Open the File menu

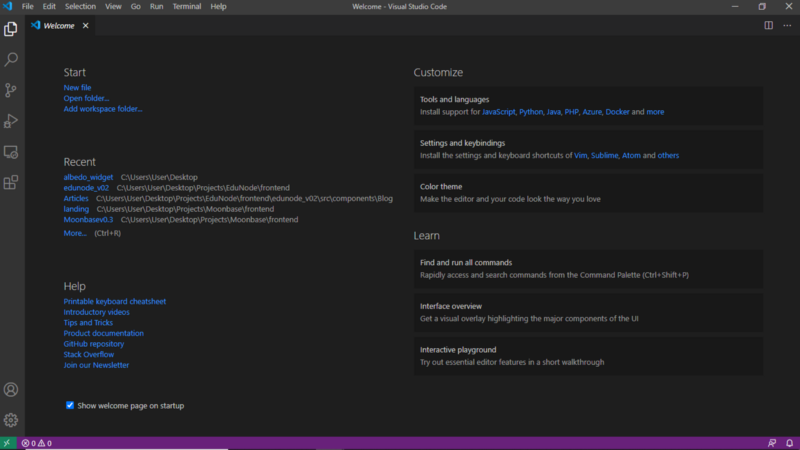point(28,7)
